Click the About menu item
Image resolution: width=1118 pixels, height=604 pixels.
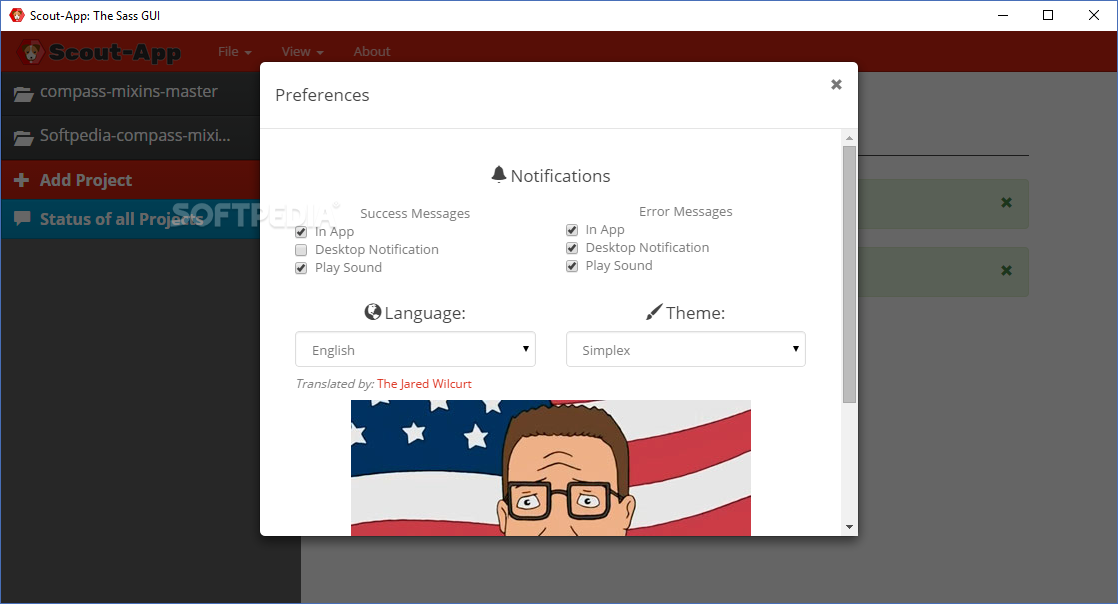pyautogui.click(x=371, y=51)
